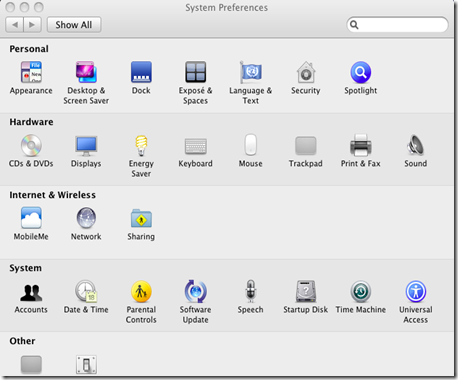458x380 pixels.
Task: Click the System section heading
Action: (25, 268)
